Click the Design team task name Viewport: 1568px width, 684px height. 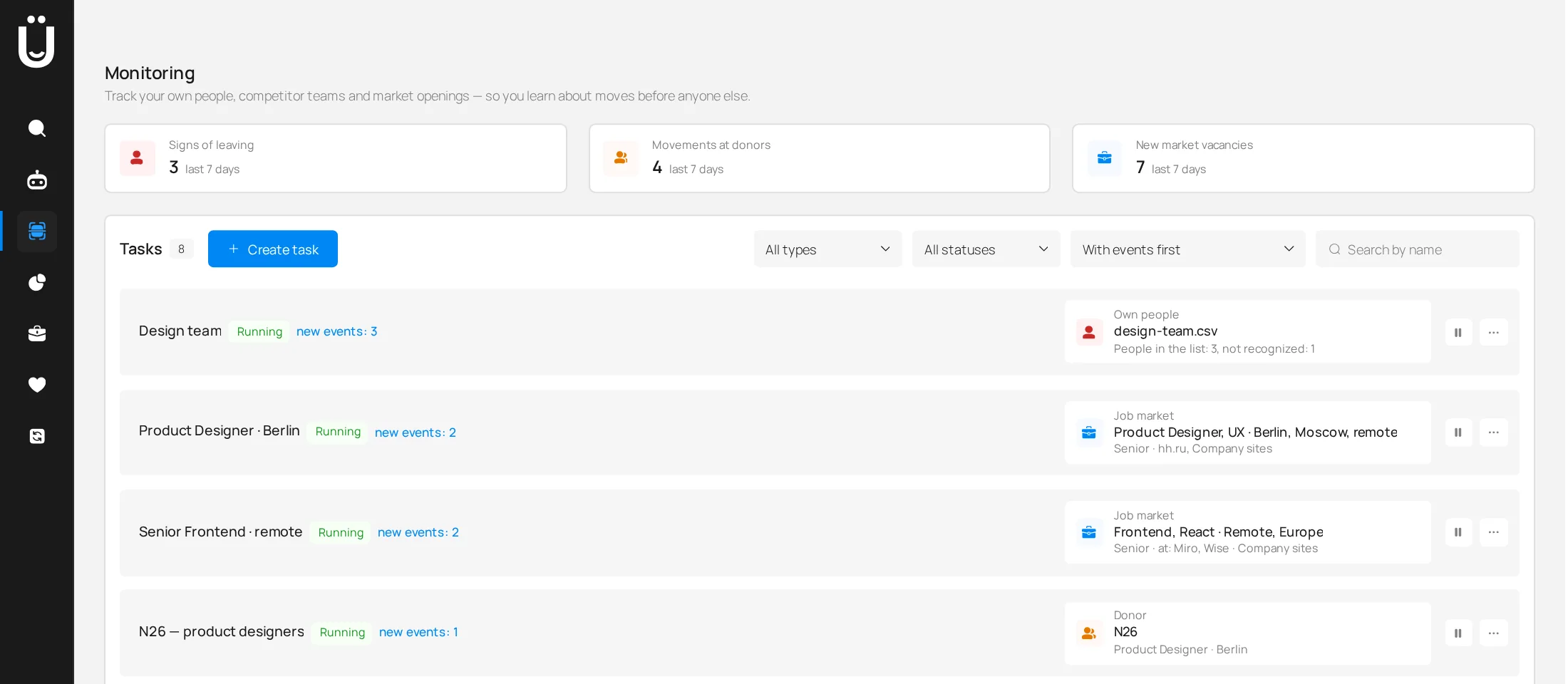180,331
